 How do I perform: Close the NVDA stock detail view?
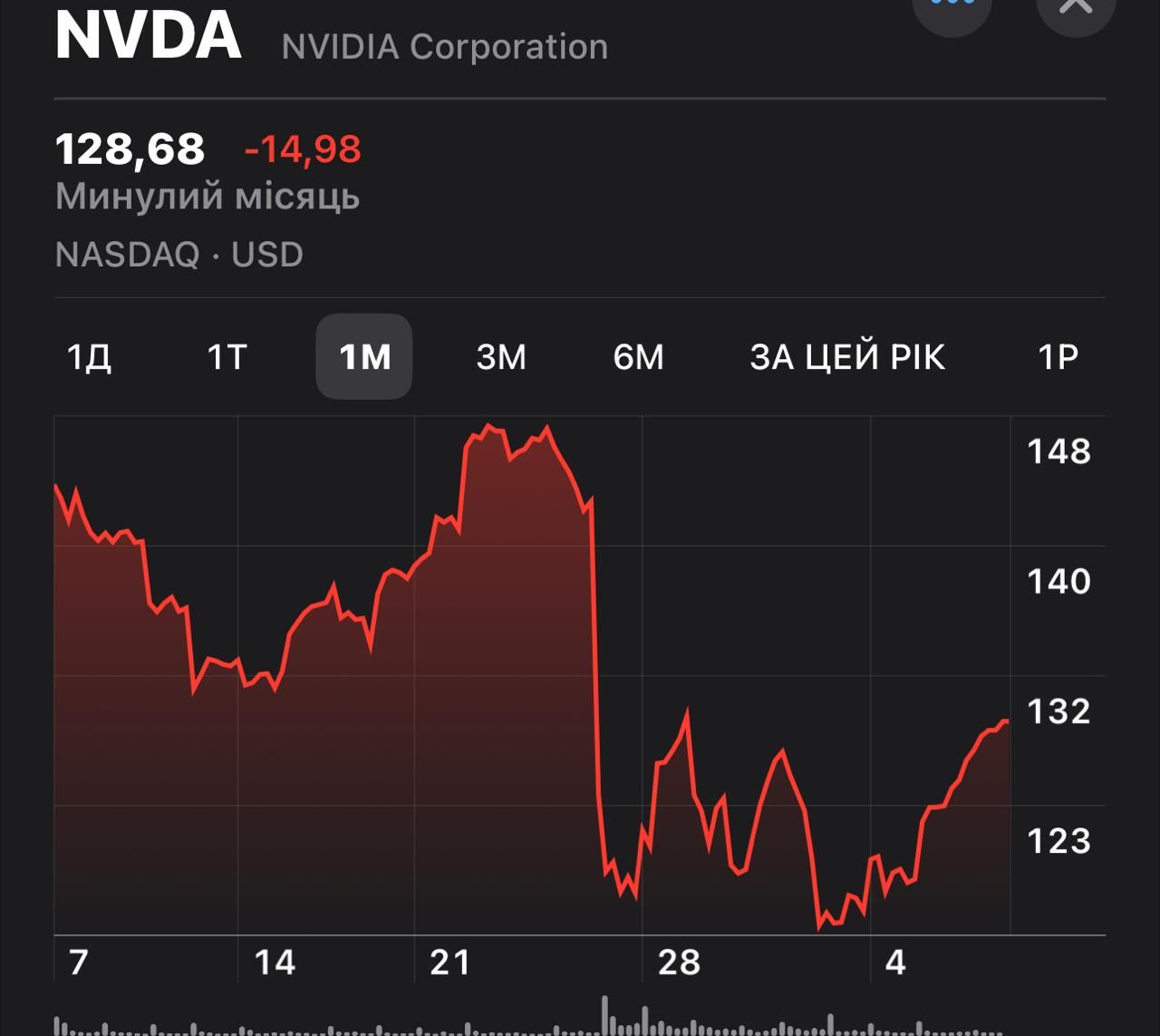(x=1075, y=7)
